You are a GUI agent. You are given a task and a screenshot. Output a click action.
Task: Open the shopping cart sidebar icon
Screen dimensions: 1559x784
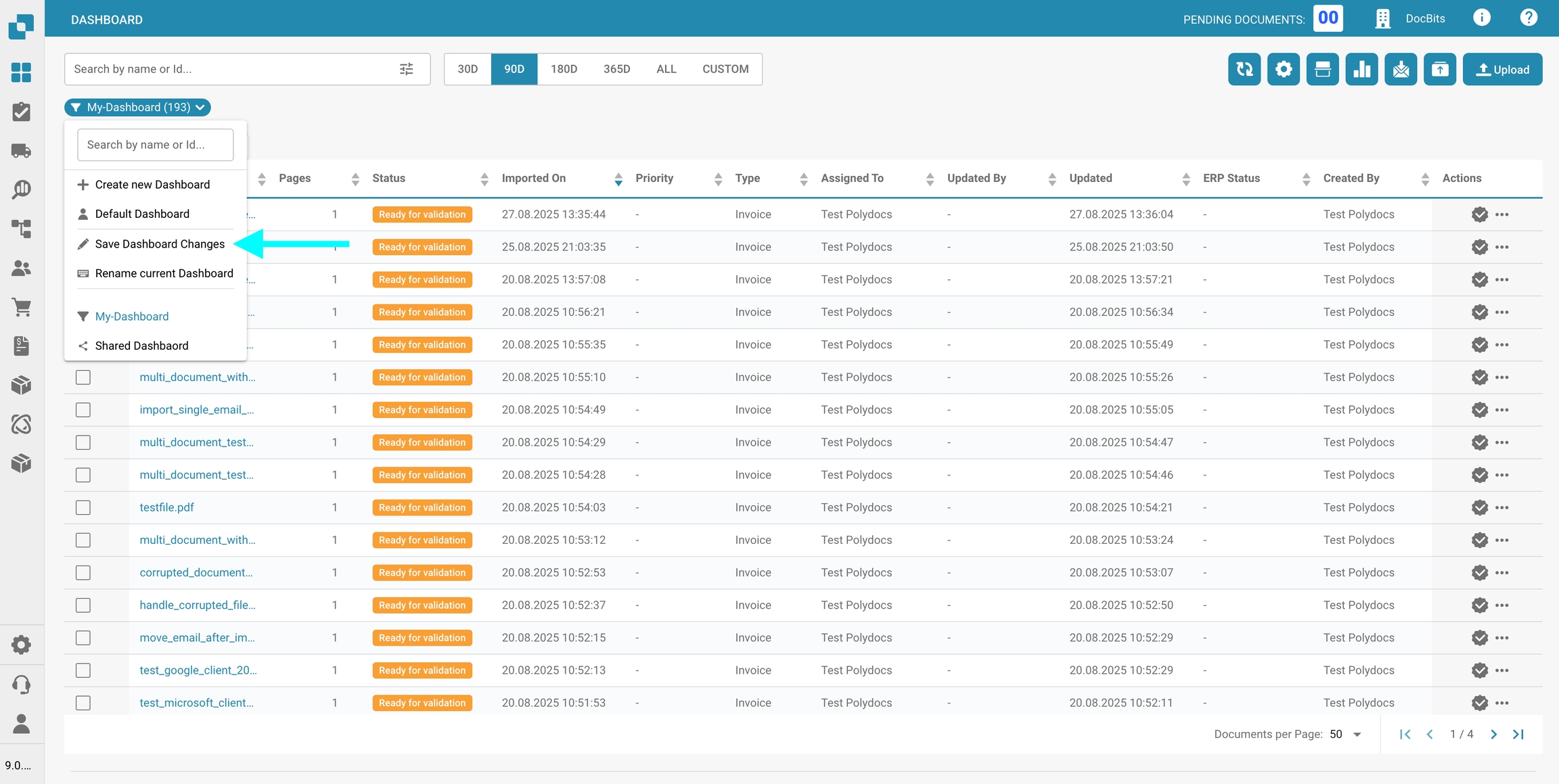(x=22, y=307)
